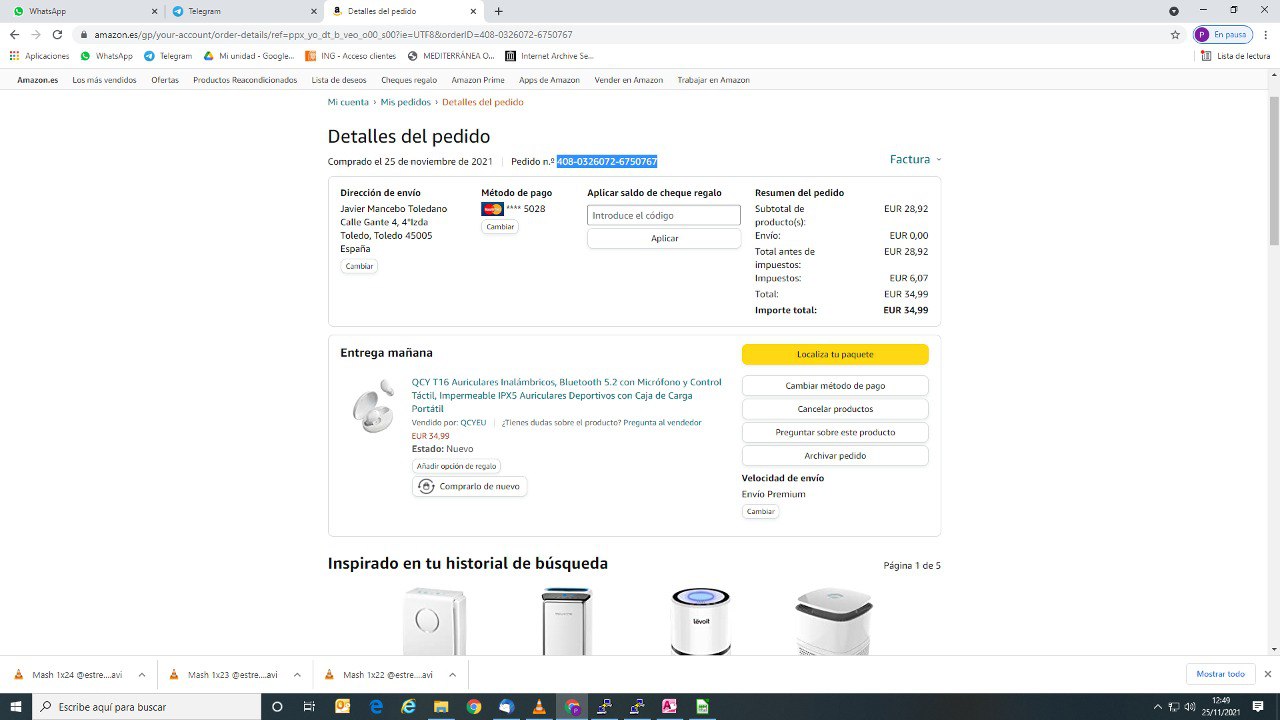This screenshot has height=720, width=1280.
Task: Expand options for download 'Mash 1x24' file
Action: click(x=142, y=675)
